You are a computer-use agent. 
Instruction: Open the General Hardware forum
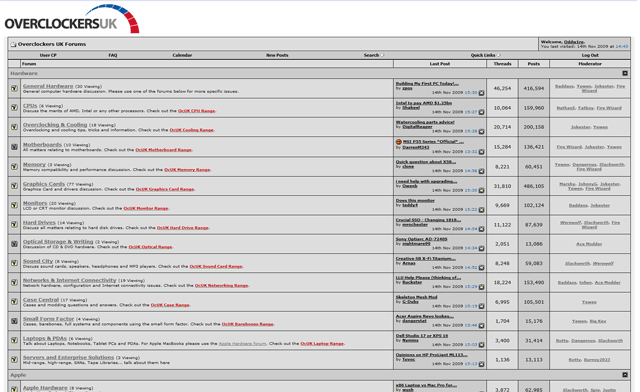coord(48,86)
